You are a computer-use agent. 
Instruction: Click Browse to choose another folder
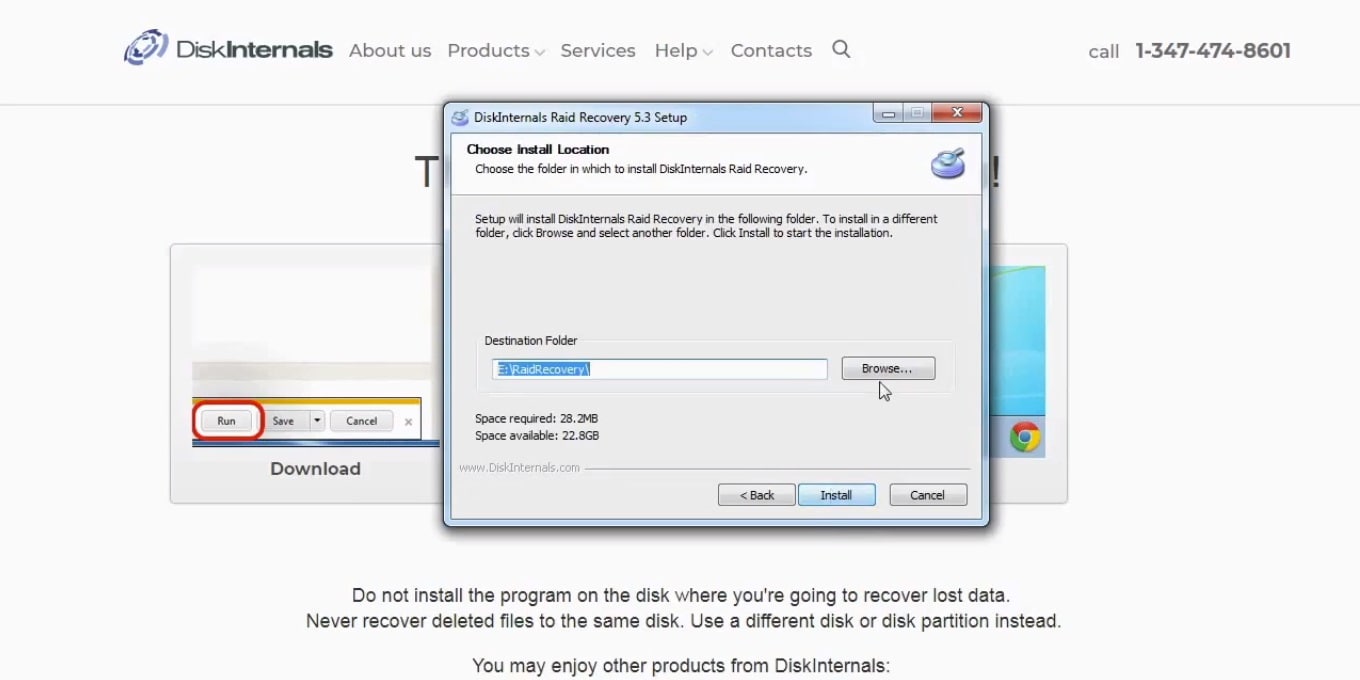click(888, 369)
